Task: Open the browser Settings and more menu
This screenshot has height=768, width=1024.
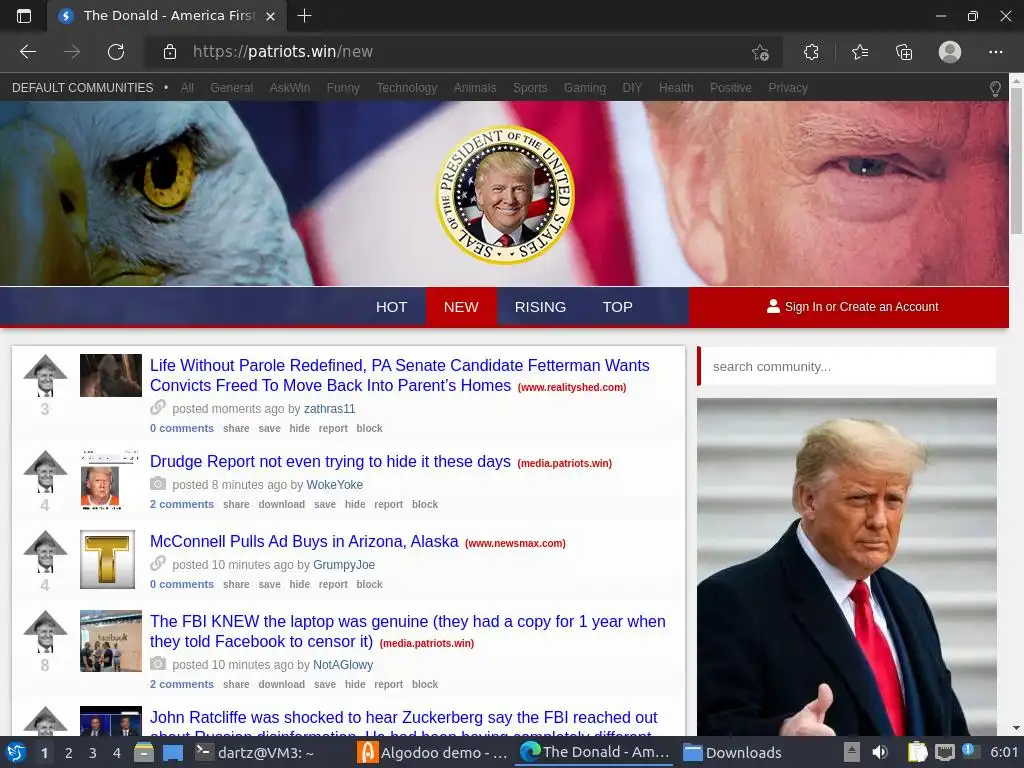Action: click(x=995, y=52)
